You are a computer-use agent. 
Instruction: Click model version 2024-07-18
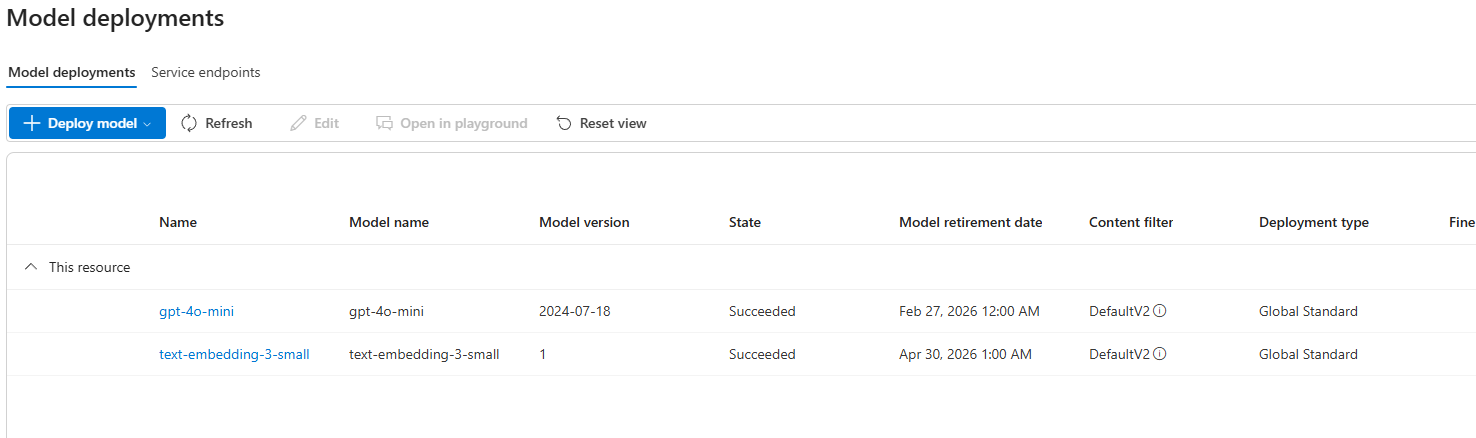click(x=575, y=311)
